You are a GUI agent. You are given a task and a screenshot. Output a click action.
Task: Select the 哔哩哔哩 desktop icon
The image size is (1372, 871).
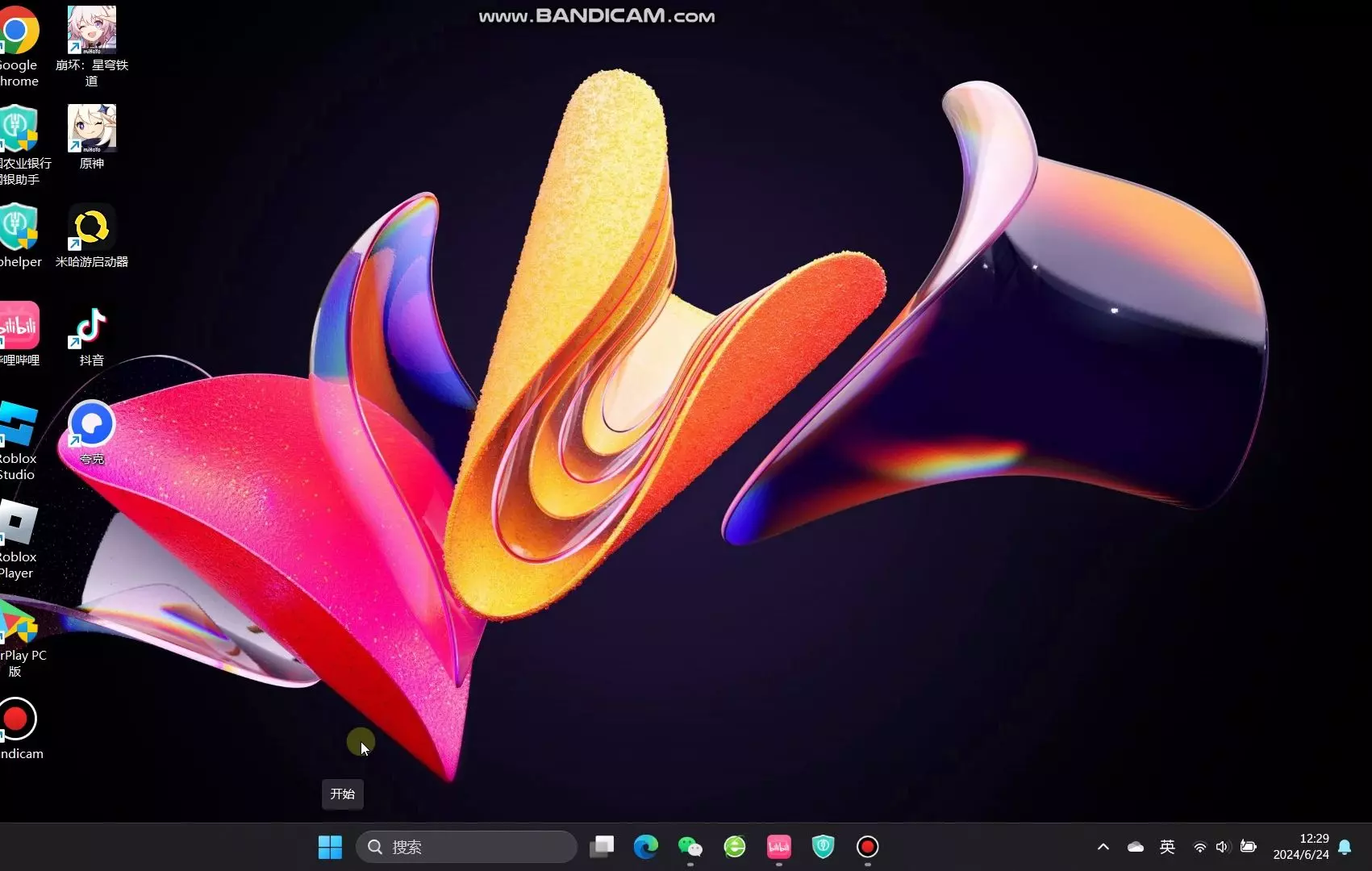click(x=19, y=334)
